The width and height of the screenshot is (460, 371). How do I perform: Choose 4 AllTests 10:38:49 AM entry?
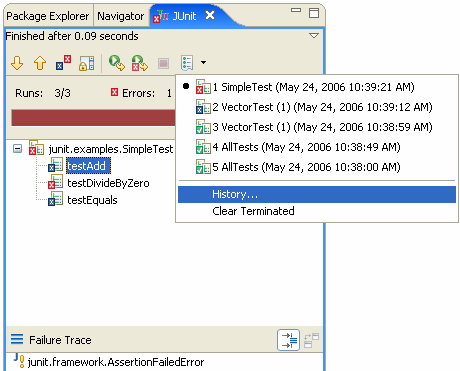click(x=317, y=147)
